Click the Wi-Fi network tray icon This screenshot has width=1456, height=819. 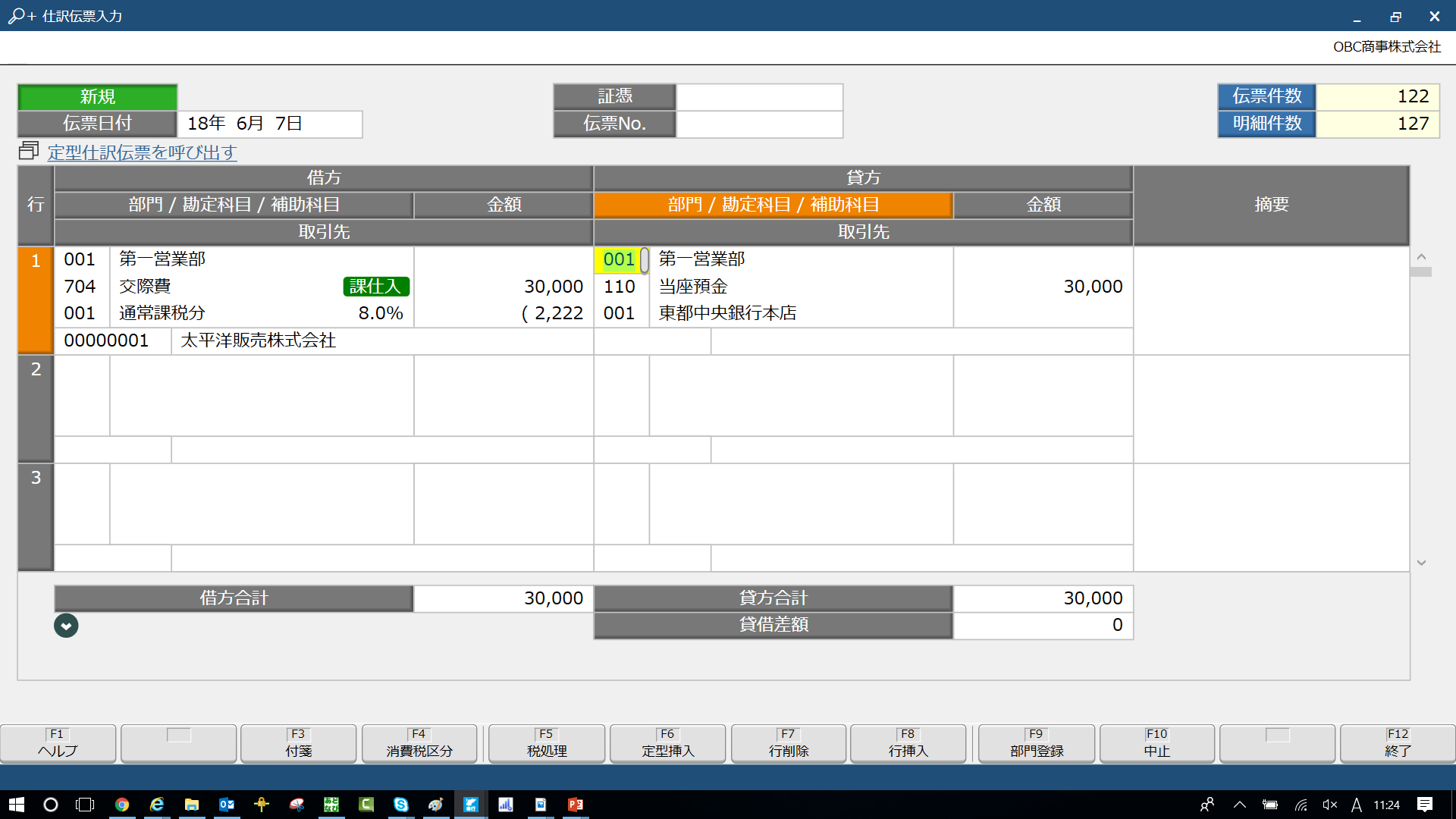coord(1301,805)
